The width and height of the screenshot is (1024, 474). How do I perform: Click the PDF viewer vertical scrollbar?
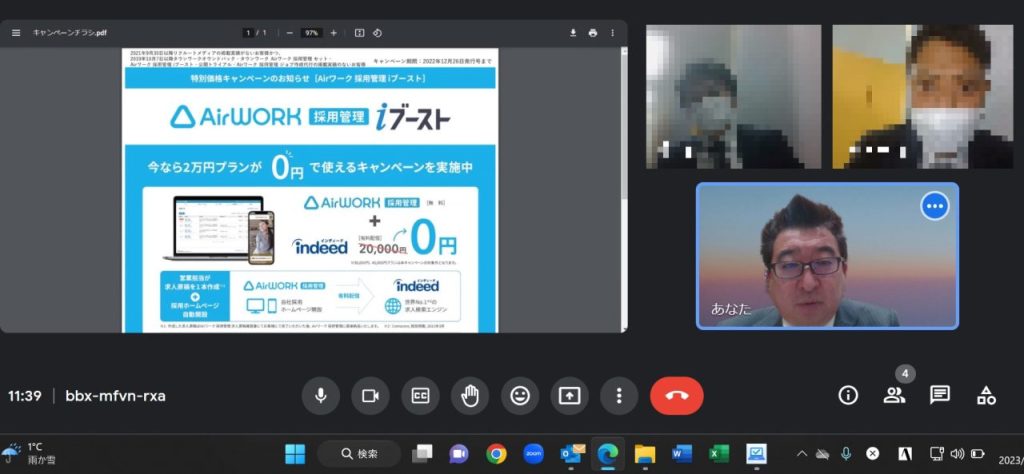tap(624, 124)
